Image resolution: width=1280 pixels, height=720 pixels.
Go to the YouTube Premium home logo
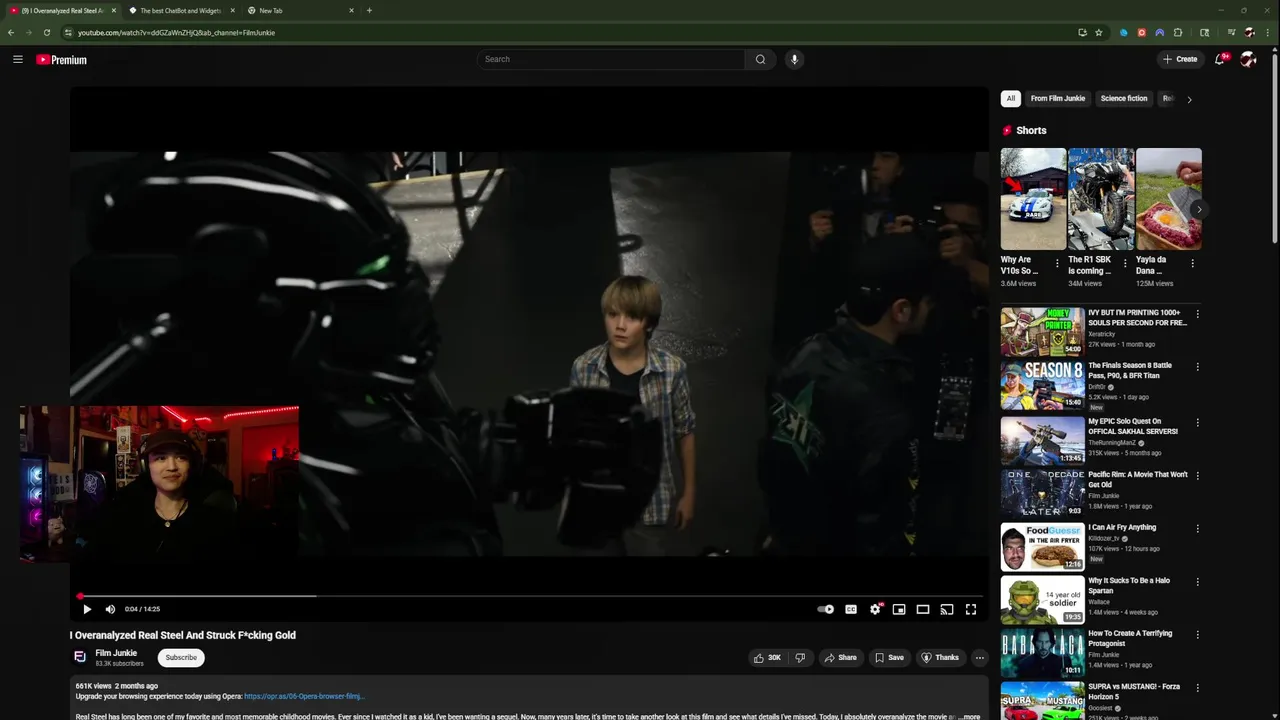click(x=62, y=60)
